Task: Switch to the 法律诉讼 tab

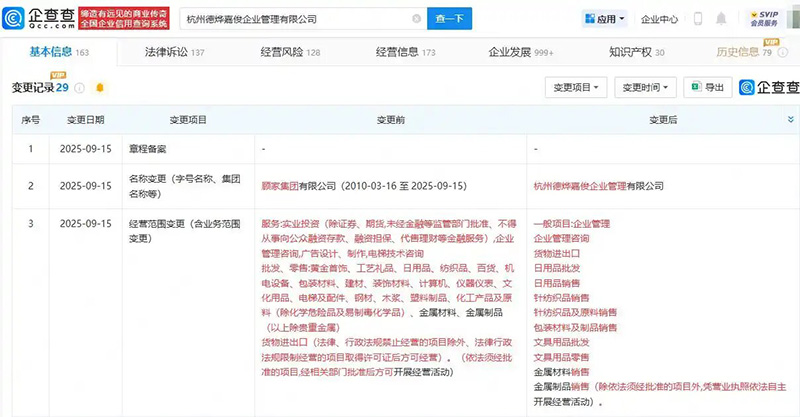Action: click(x=174, y=52)
